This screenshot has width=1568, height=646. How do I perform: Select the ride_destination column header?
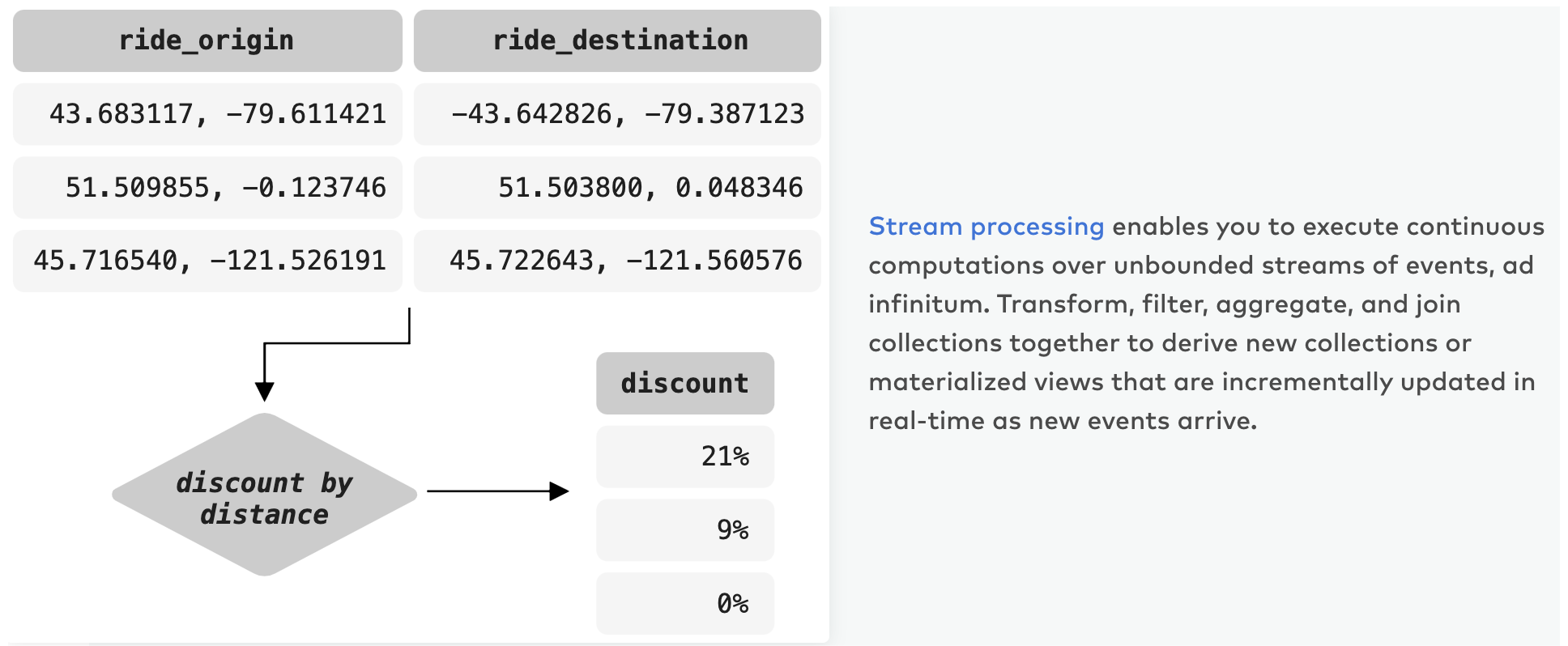pyautogui.click(x=617, y=40)
